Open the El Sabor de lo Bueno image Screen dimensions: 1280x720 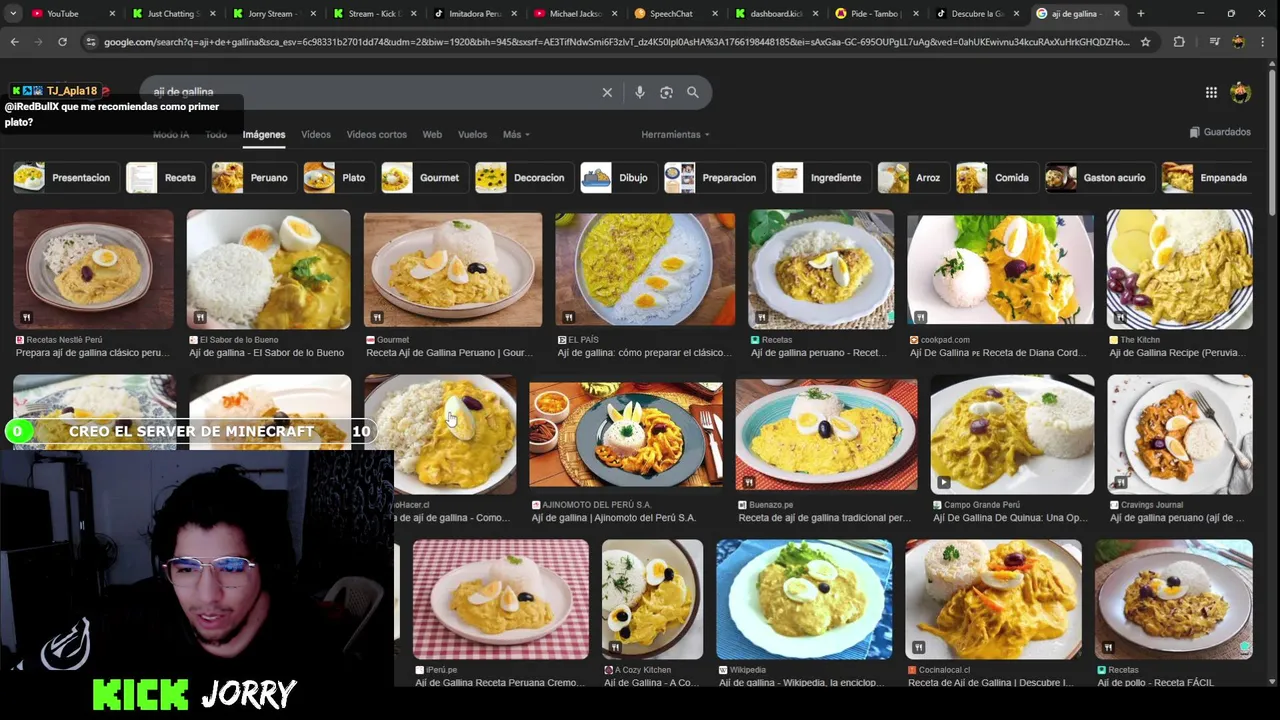point(268,269)
